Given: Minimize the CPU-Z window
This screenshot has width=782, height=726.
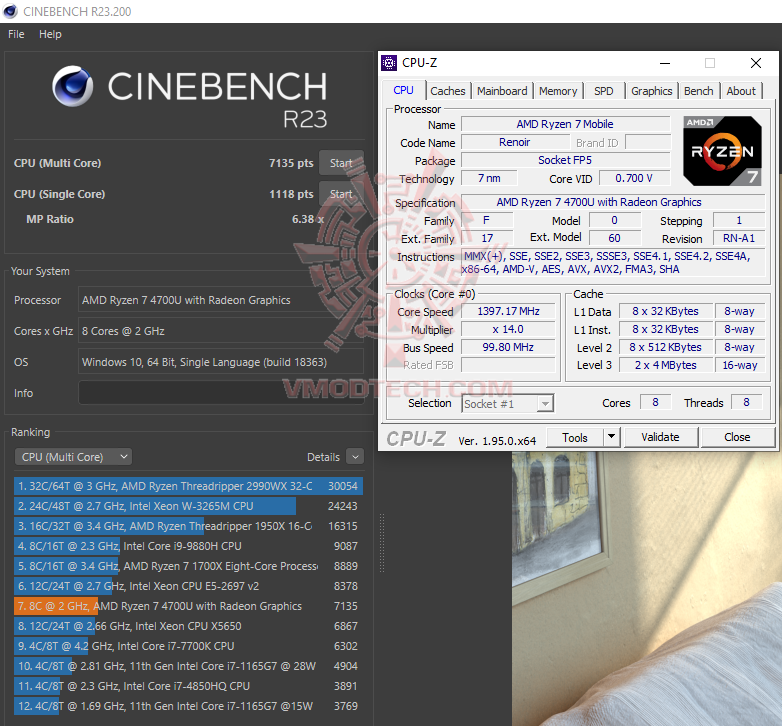Looking at the screenshot, I should point(665,63).
